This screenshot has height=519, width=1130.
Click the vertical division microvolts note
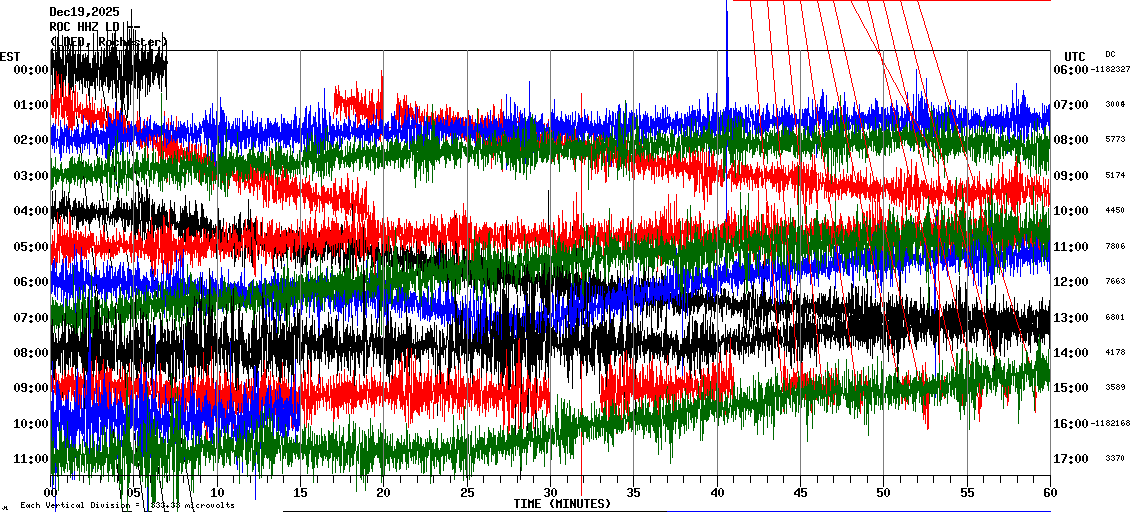tap(127, 505)
